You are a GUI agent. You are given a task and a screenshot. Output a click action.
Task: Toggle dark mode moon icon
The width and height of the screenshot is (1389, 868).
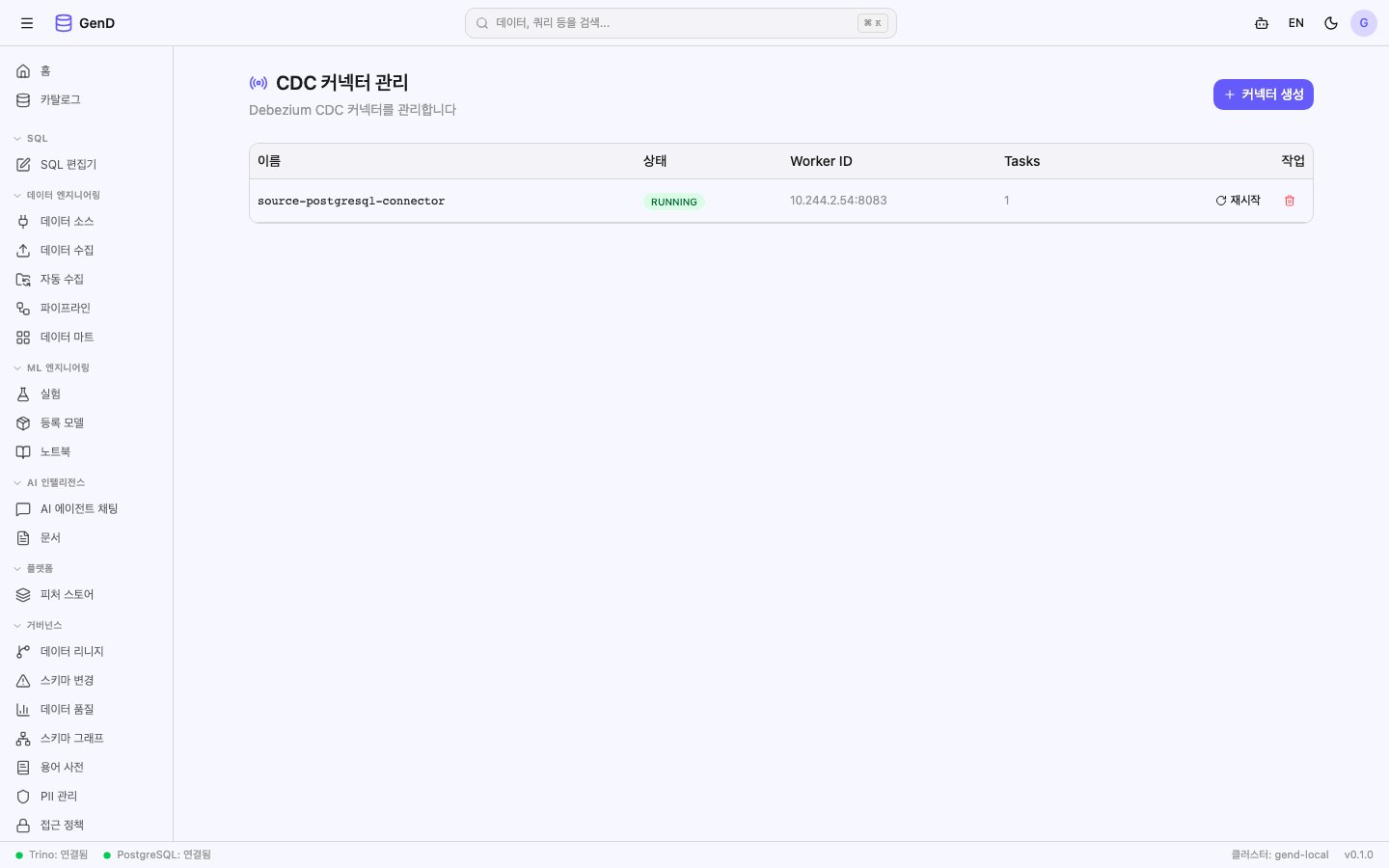(1331, 23)
